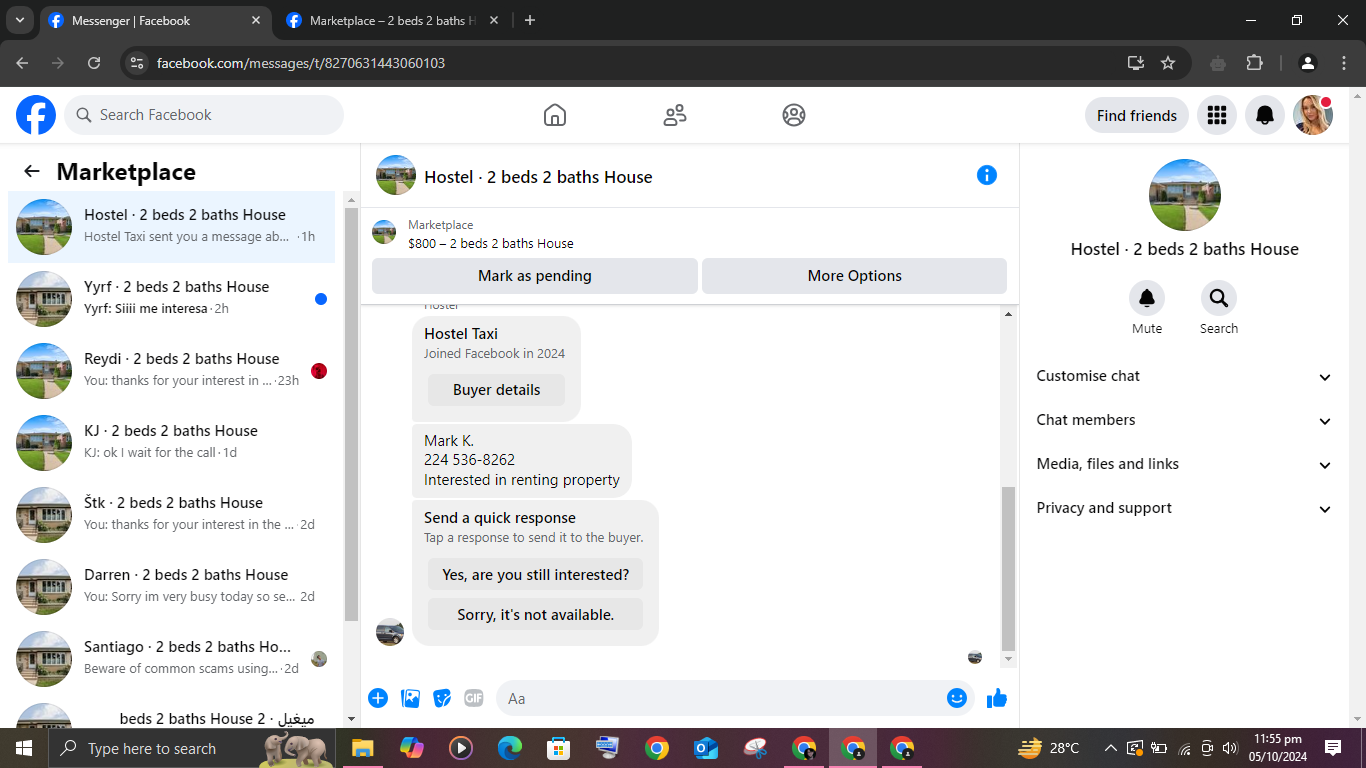The height and width of the screenshot is (768, 1366).
Task: Open the Windows Start menu
Action: [x=24, y=748]
